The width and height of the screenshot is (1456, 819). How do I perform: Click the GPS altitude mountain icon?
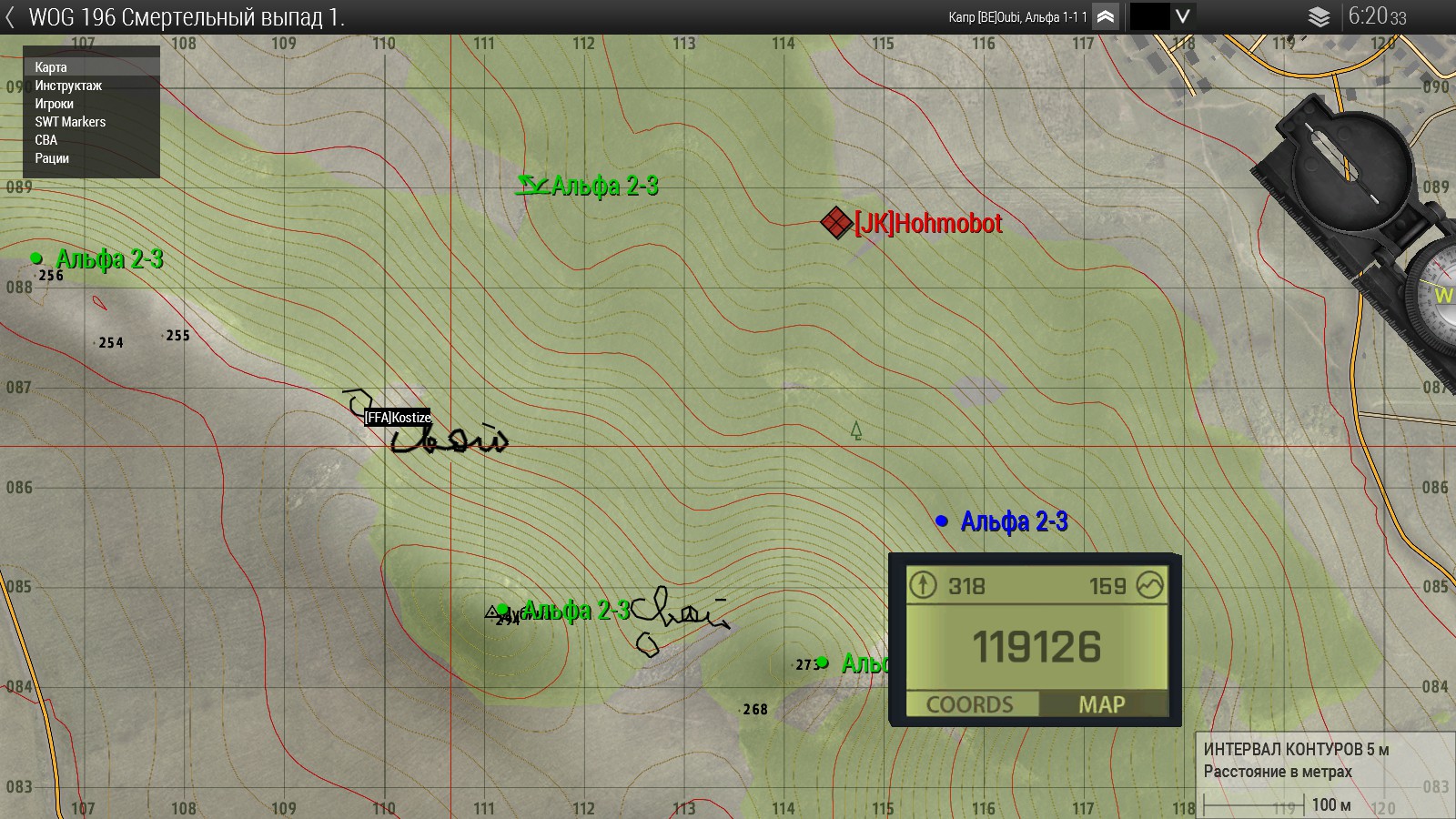1150,585
